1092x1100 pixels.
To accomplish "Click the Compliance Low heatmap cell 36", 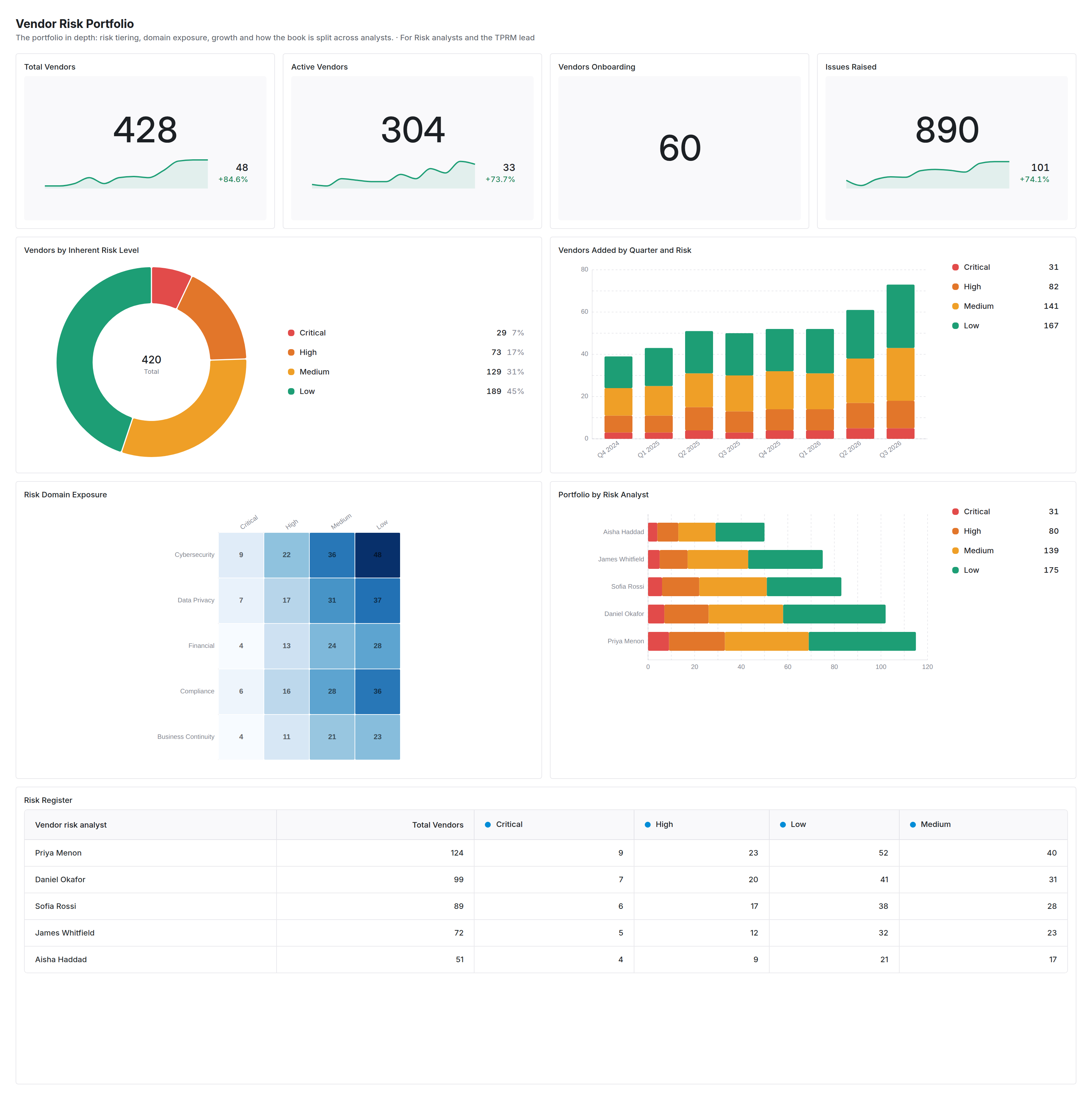I will (x=377, y=692).
